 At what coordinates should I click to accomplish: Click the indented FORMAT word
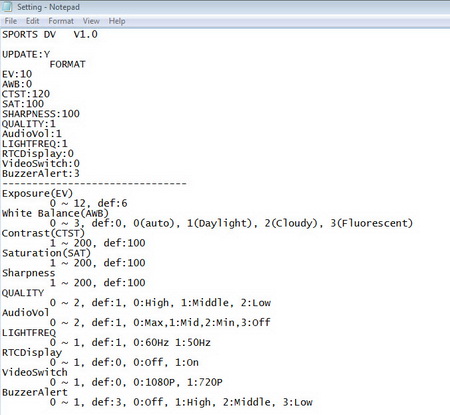tap(68, 64)
